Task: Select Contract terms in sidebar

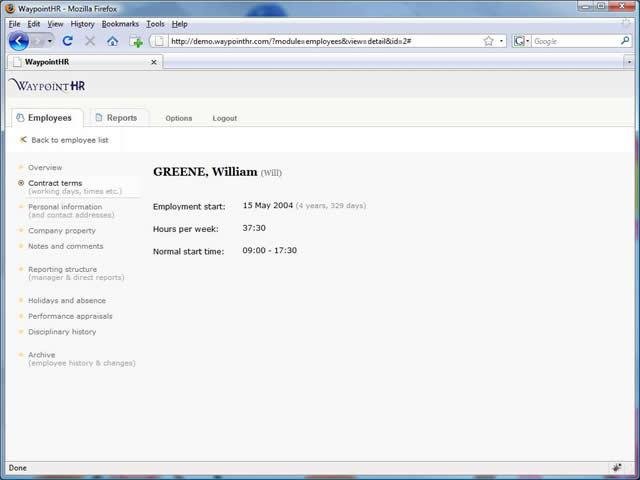Action: 55,183
